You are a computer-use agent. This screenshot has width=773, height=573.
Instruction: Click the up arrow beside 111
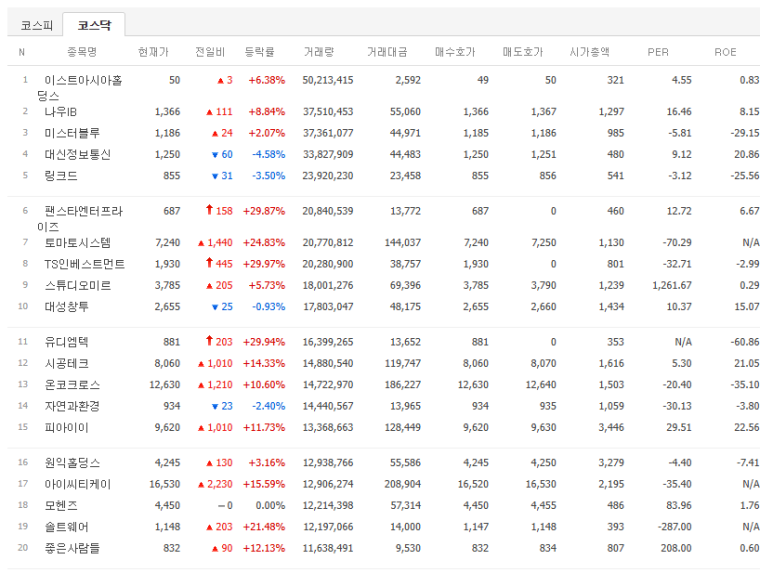pos(210,112)
